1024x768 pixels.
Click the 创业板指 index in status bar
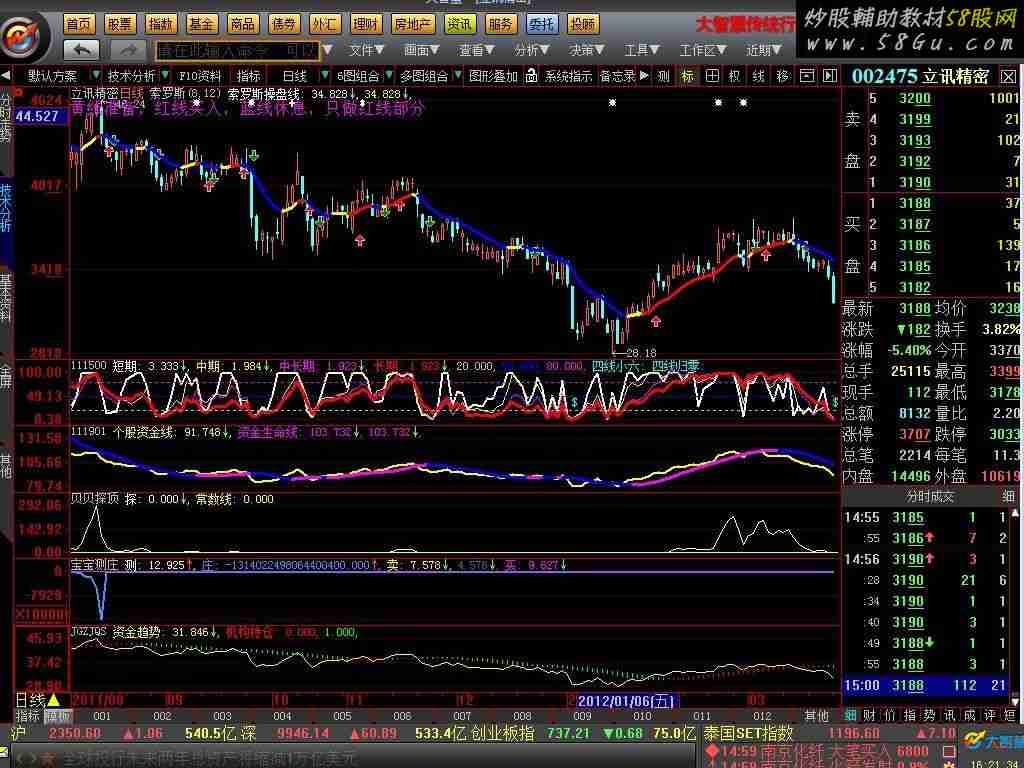502,733
